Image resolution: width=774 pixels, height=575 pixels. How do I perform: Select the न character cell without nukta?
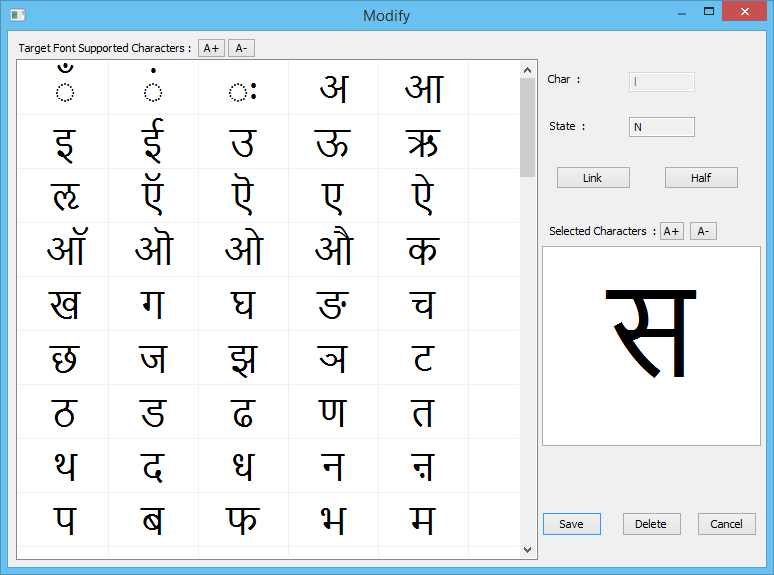click(333, 465)
